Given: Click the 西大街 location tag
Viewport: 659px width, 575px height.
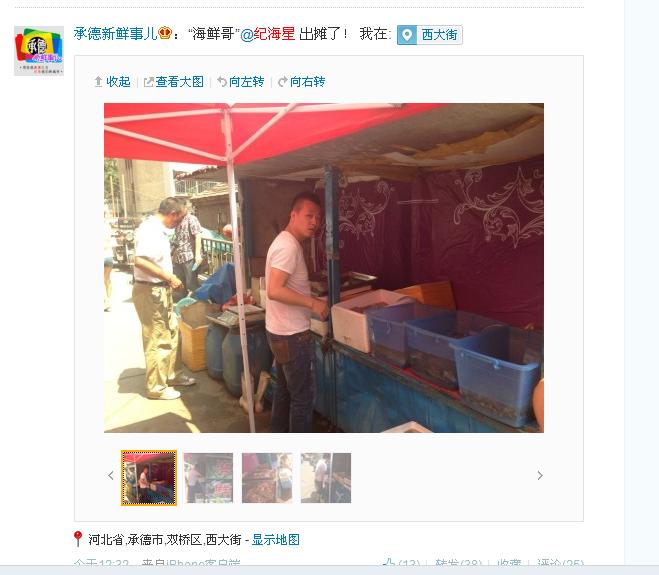Looking at the screenshot, I should (430, 34).
